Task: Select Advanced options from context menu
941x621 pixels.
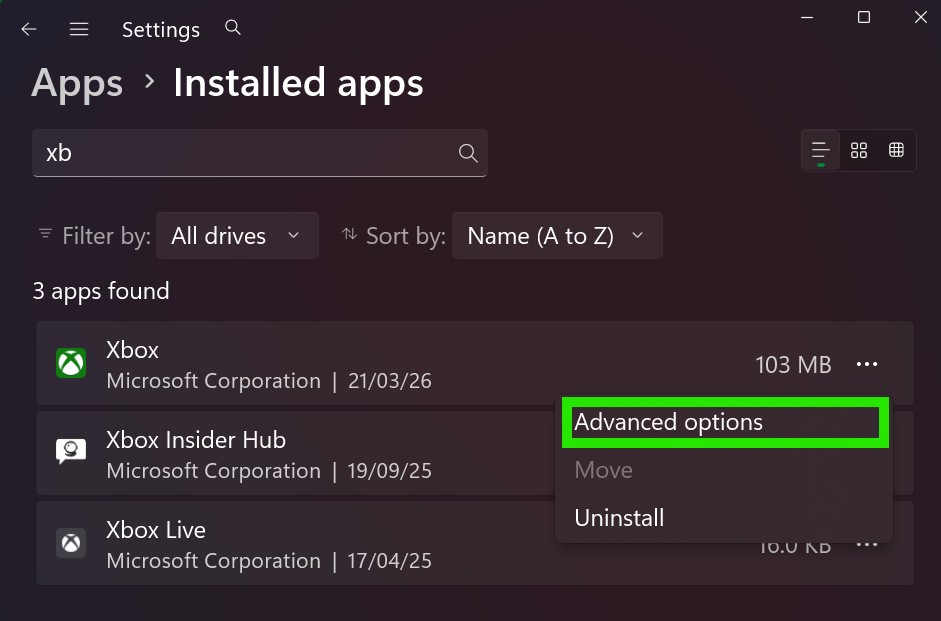Action: click(x=668, y=422)
